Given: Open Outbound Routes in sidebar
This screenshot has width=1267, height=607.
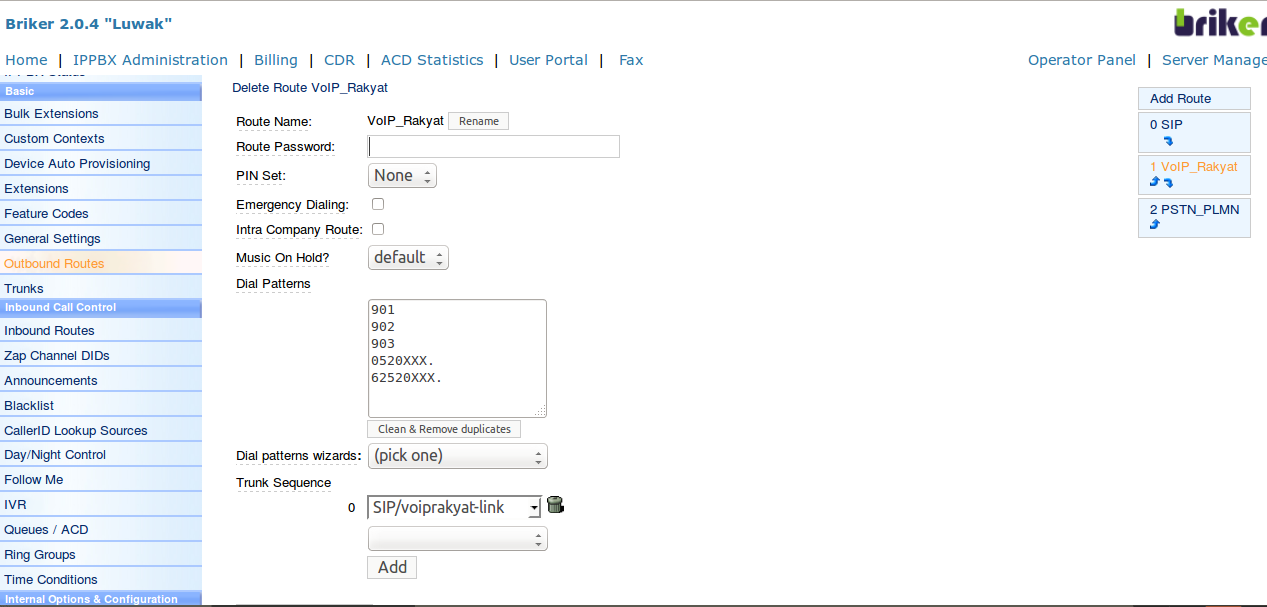Looking at the screenshot, I should pos(101,264).
